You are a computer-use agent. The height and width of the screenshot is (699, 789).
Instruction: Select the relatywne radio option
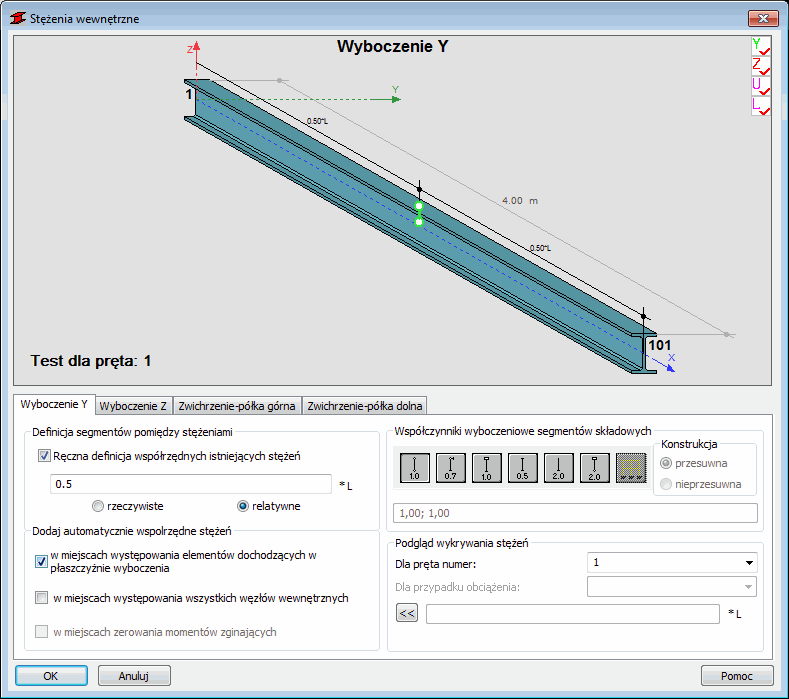point(243,506)
